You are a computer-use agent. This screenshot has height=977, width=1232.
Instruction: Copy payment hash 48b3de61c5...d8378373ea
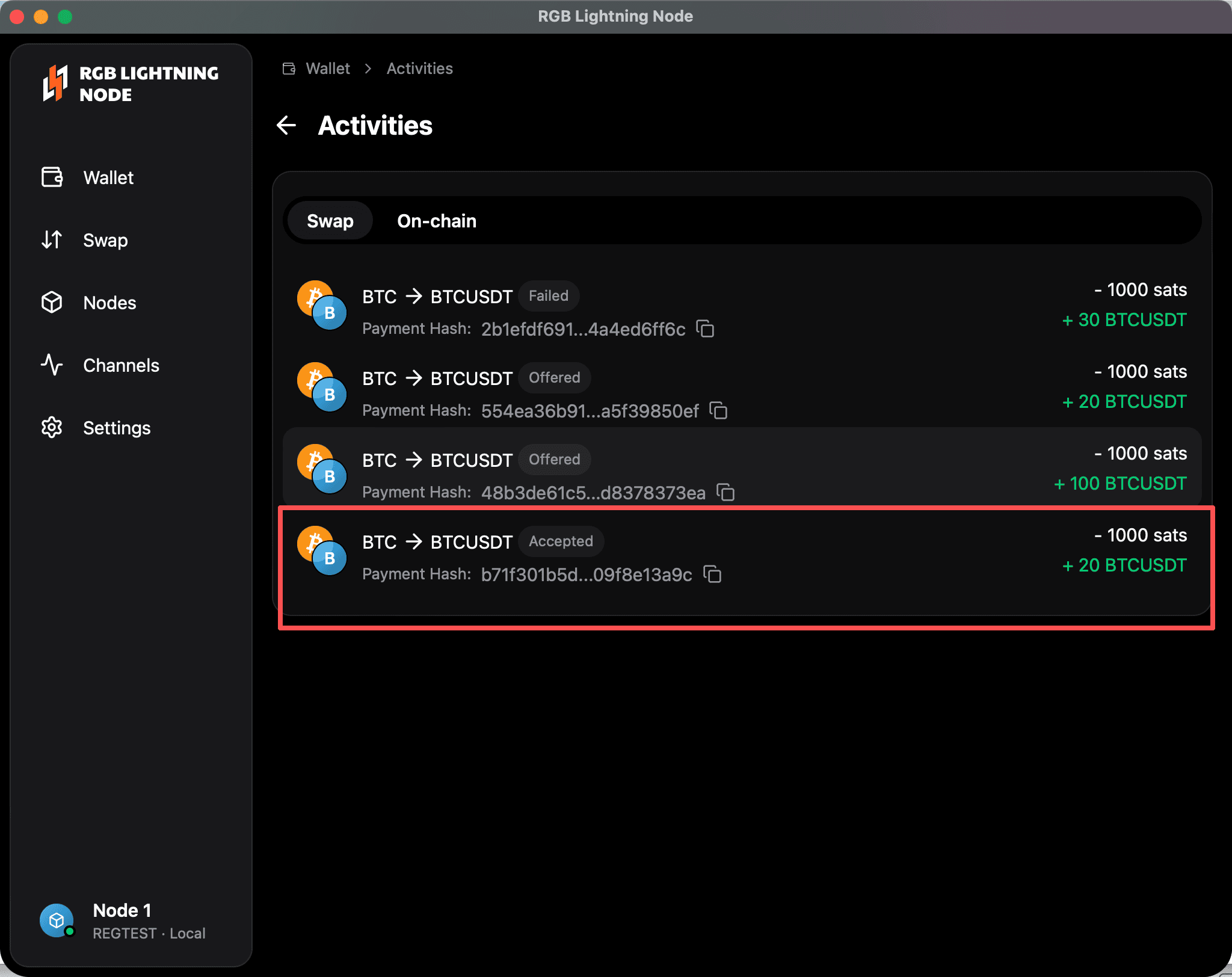coord(725,493)
